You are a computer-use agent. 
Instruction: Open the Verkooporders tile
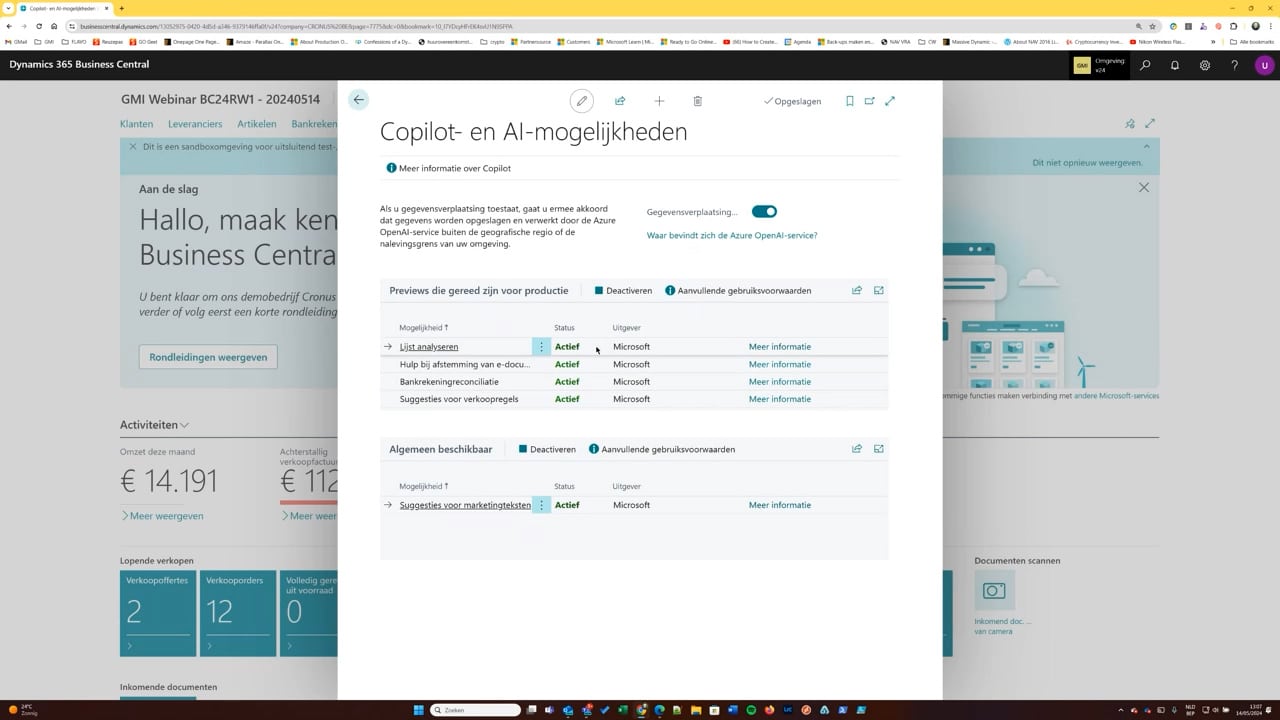[238, 613]
